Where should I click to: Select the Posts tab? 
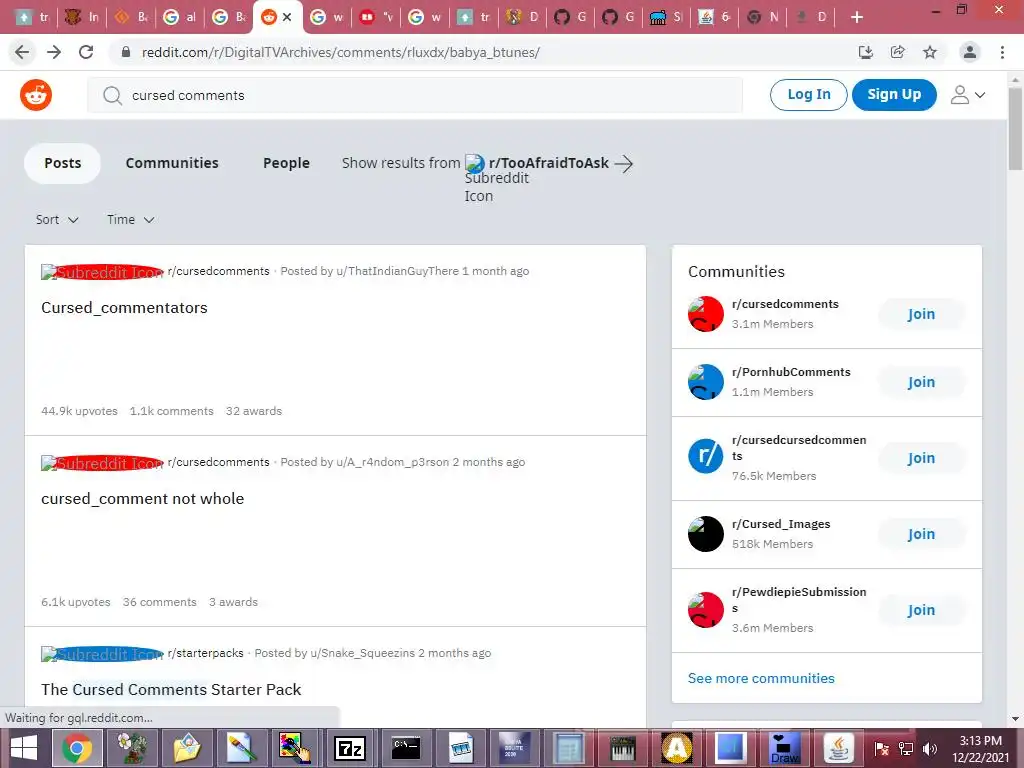point(63,163)
